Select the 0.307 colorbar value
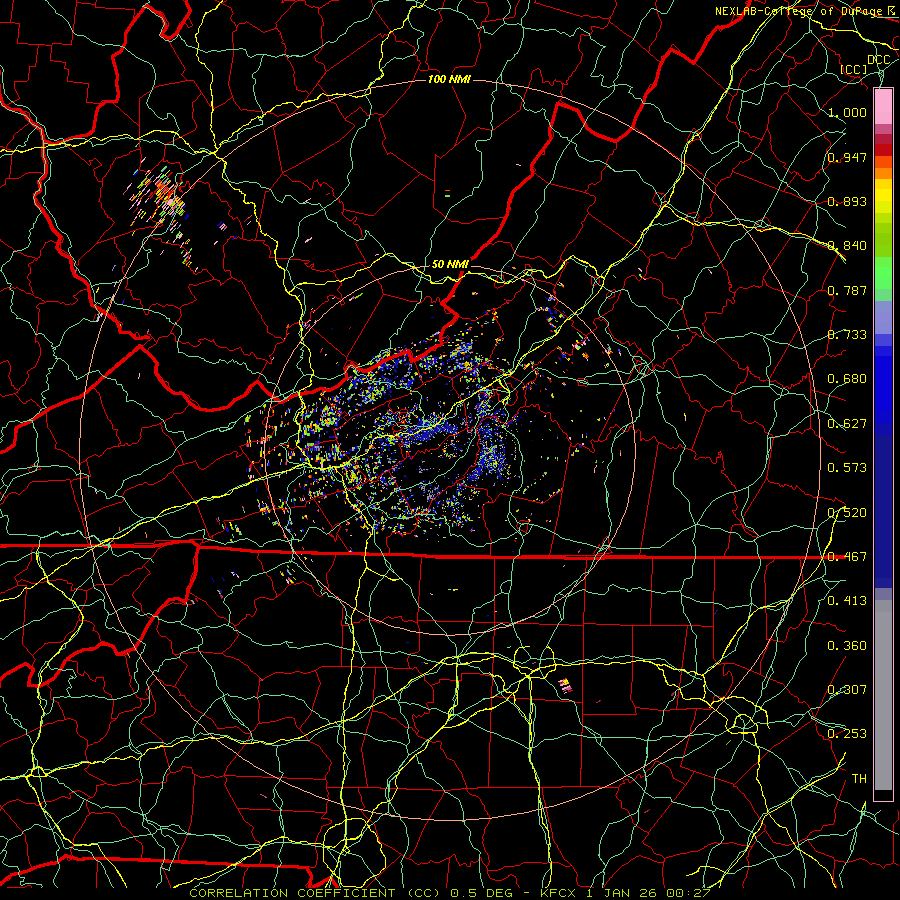 pyautogui.click(x=847, y=689)
